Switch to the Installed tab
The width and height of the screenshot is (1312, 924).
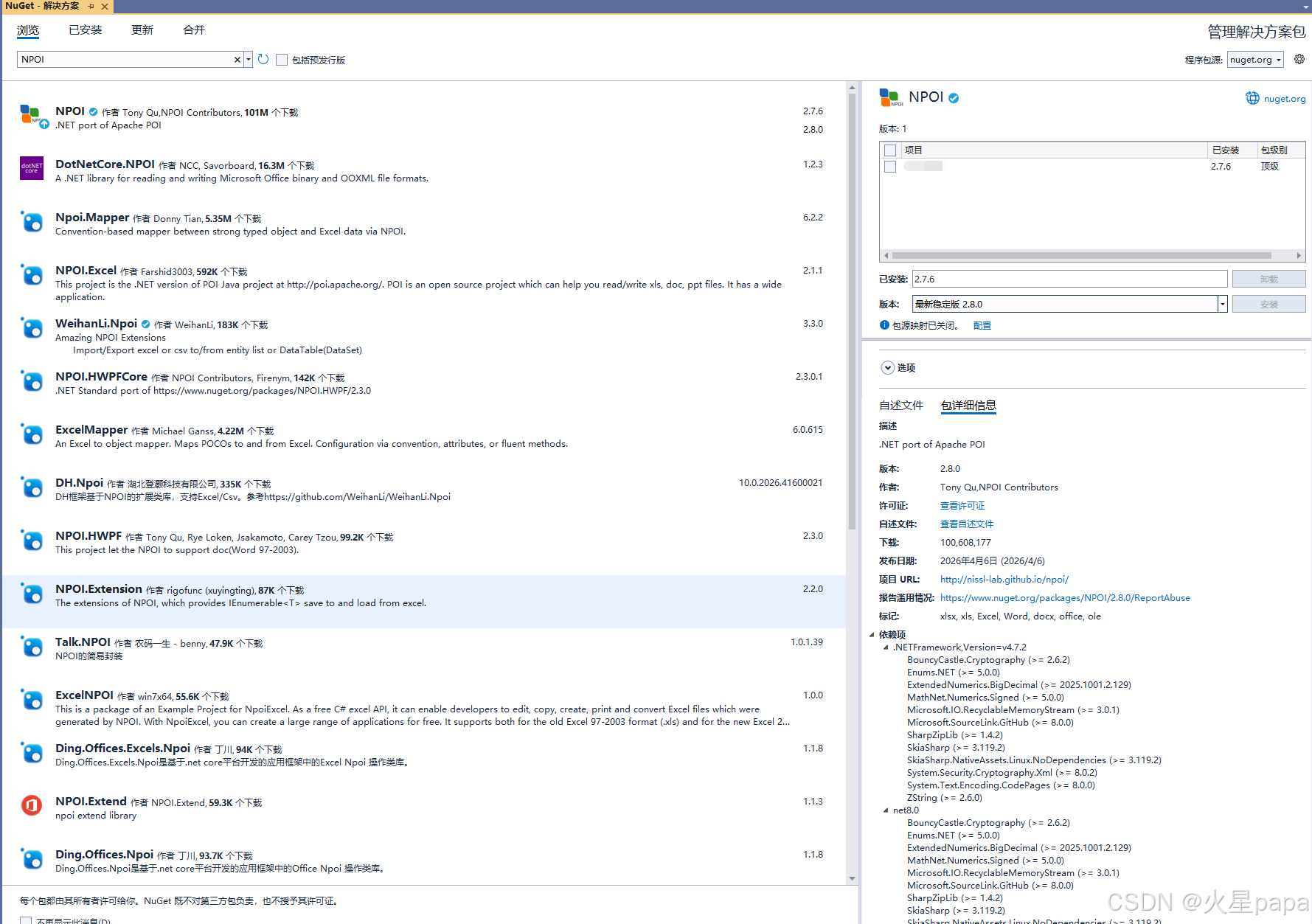tap(86, 30)
